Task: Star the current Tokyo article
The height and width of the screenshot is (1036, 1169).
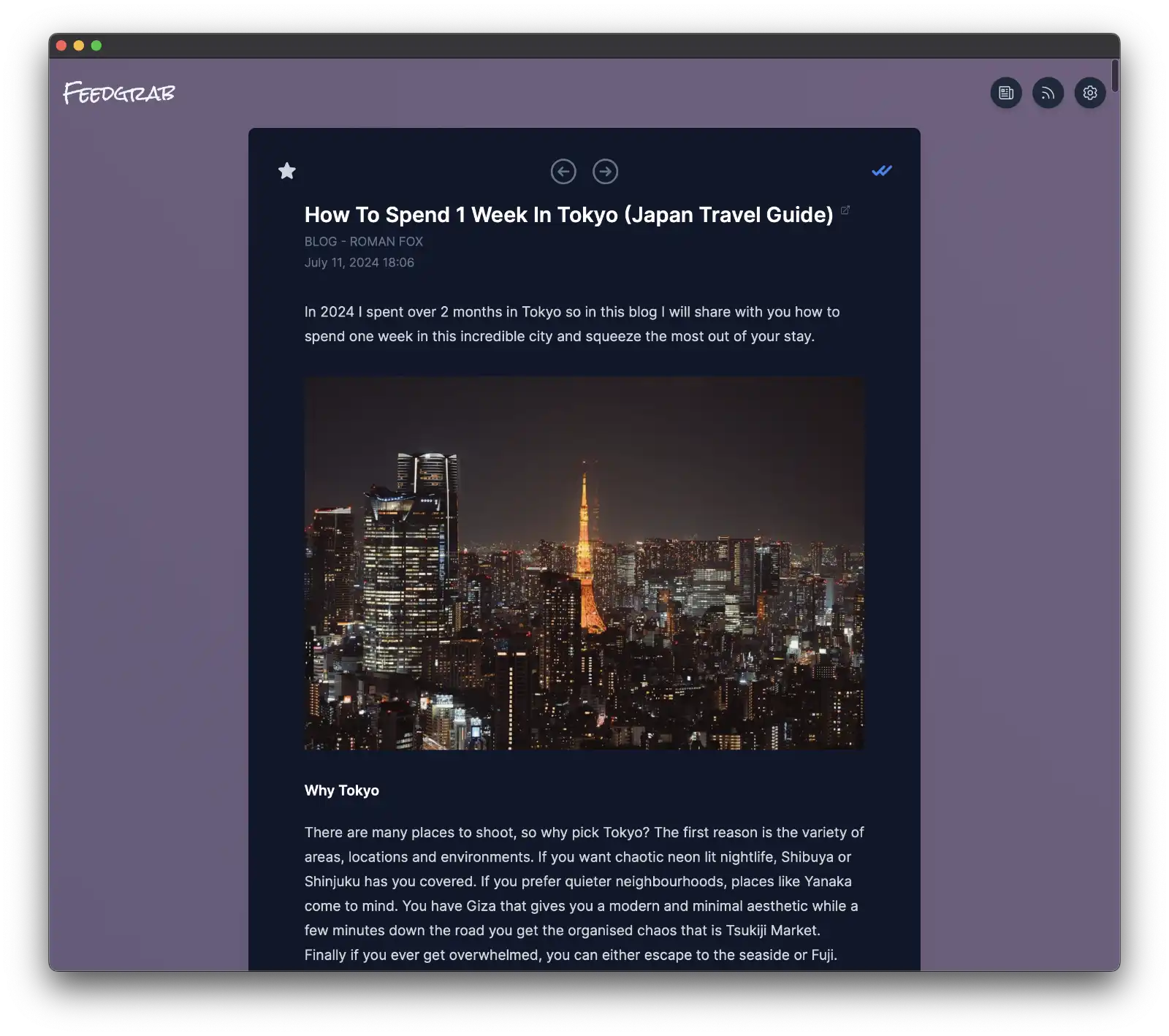Action: point(286,170)
